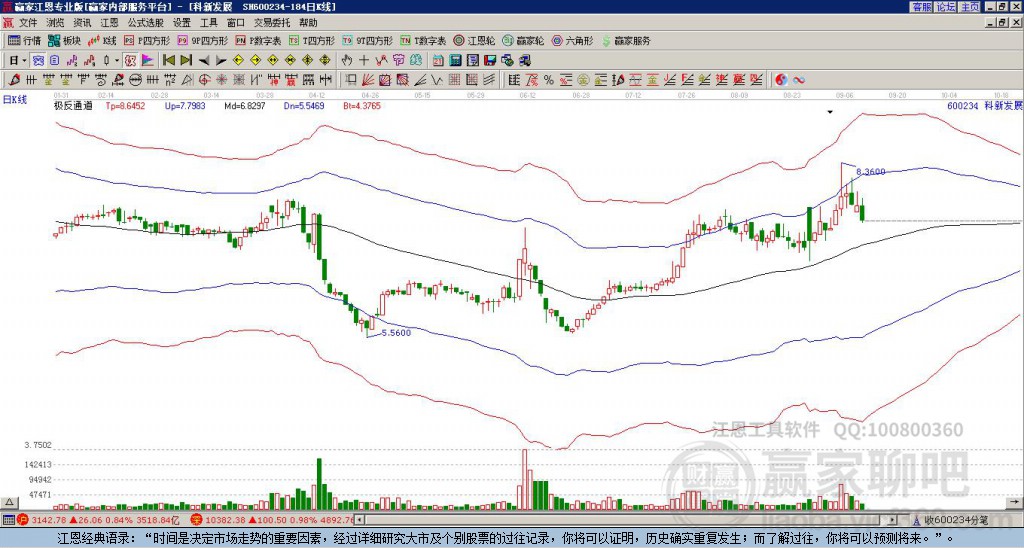Open the 浏览 menu
The width and height of the screenshot is (1024, 548).
[56, 23]
